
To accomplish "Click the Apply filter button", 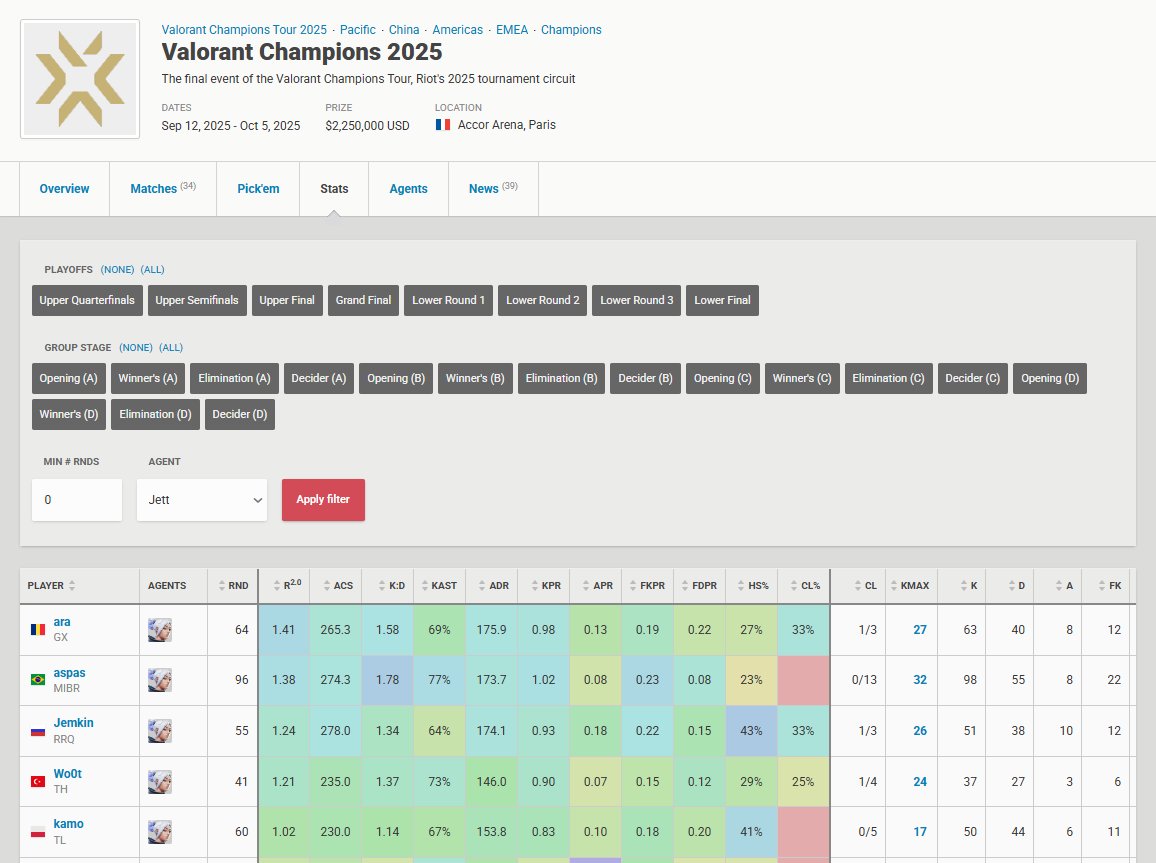I will [x=323, y=500].
